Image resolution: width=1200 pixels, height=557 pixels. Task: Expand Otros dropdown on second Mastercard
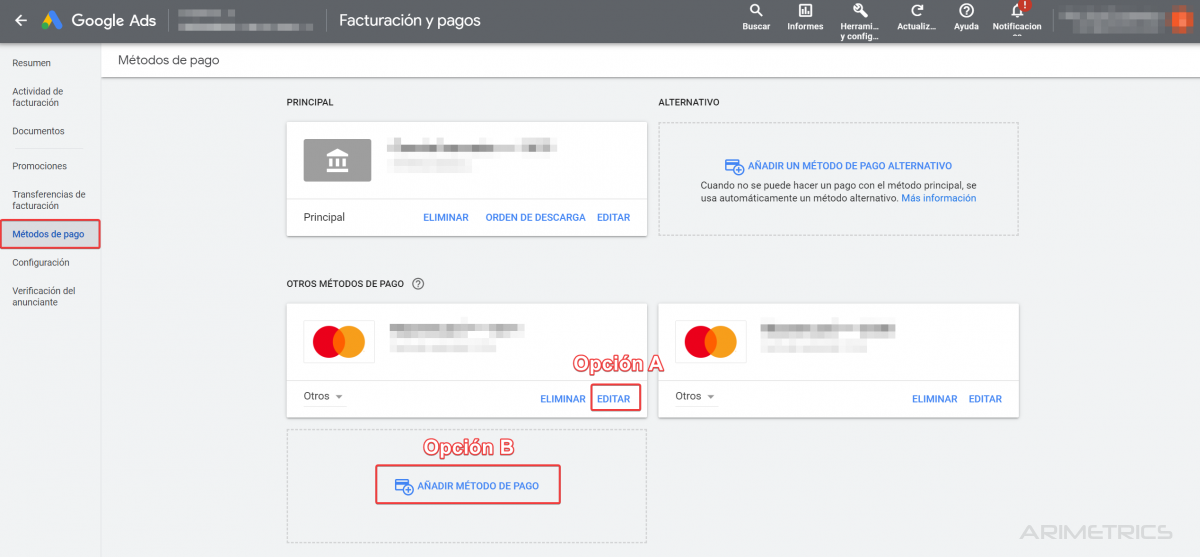(x=696, y=397)
